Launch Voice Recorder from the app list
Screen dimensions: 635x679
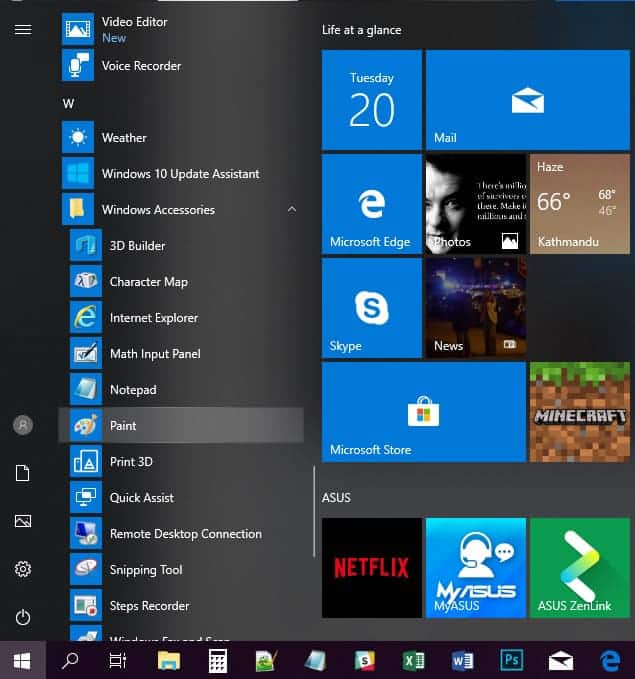coord(182,65)
